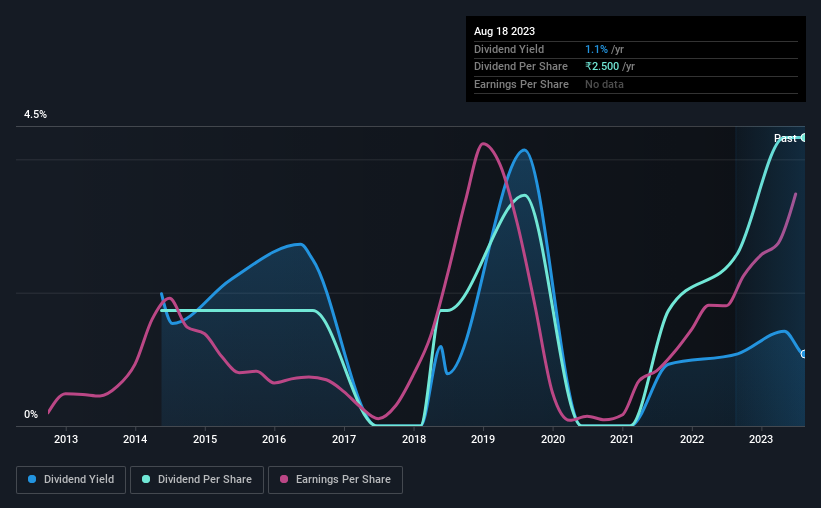The height and width of the screenshot is (508, 821).
Task: Click the 2013 x-axis label
Action: 66,439
